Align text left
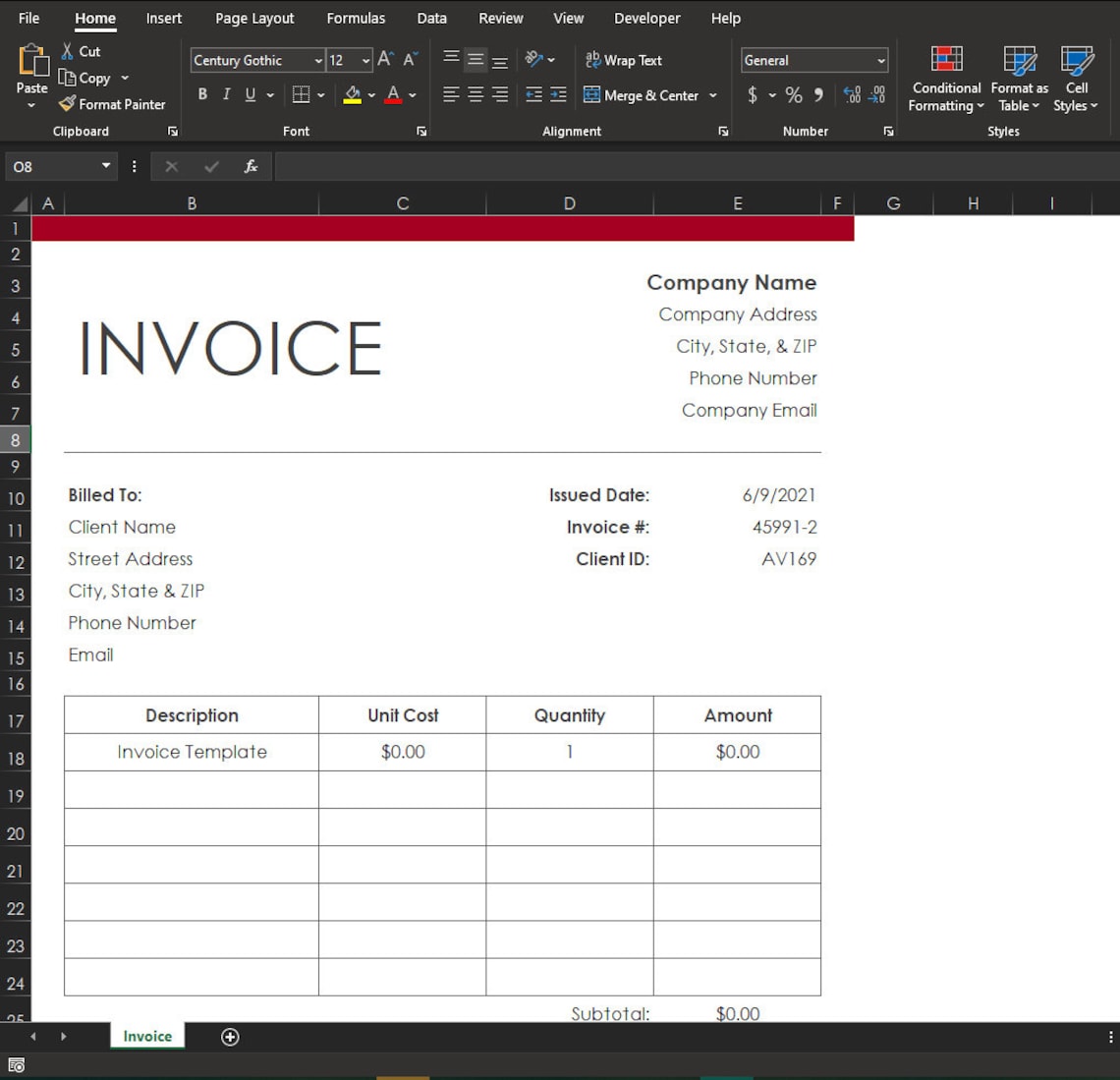This screenshot has width=1120, height=1080. click(x=451, y=94)
